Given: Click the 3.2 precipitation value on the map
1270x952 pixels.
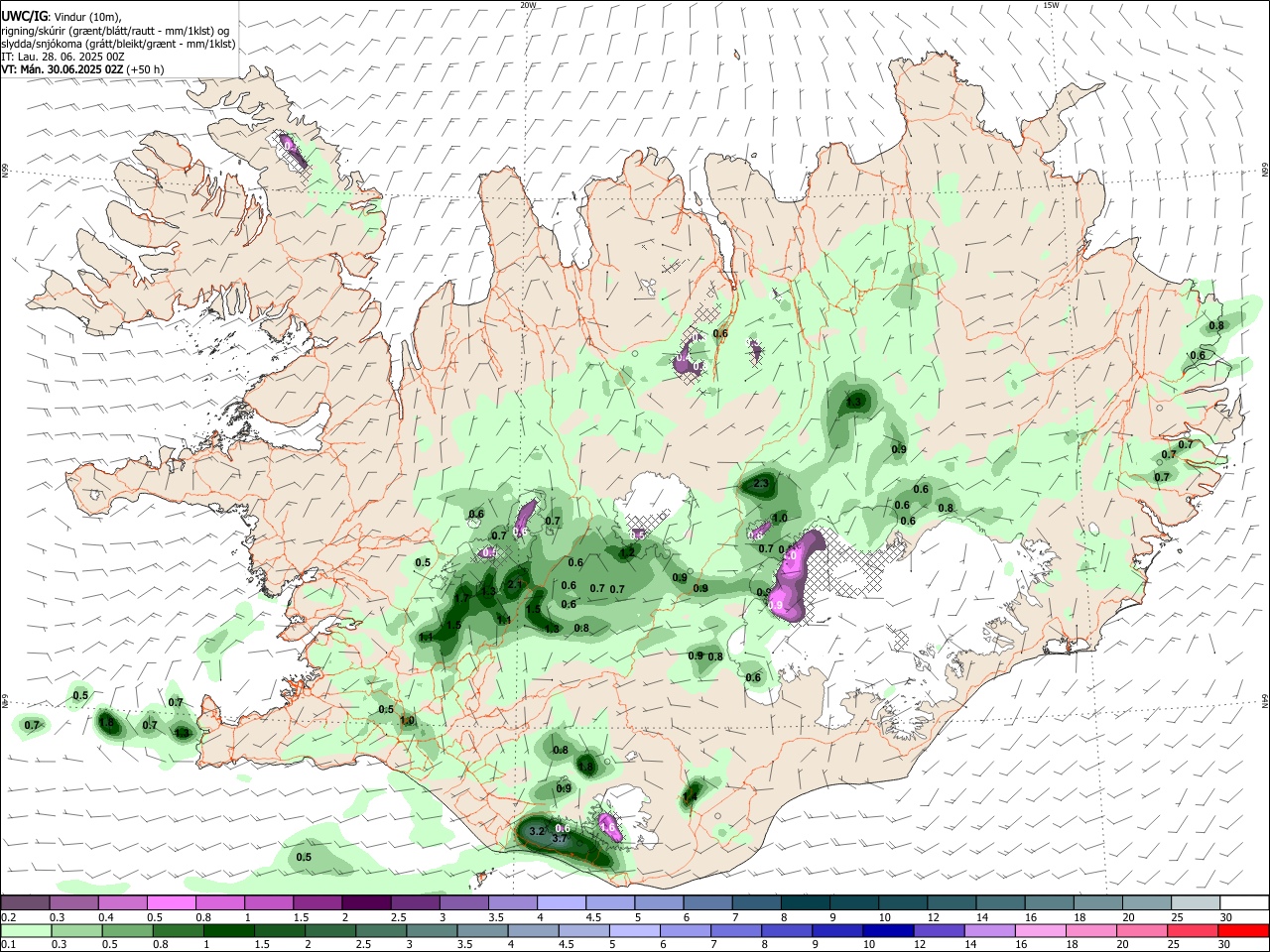Looking at the screenshot, I should 537,831.
